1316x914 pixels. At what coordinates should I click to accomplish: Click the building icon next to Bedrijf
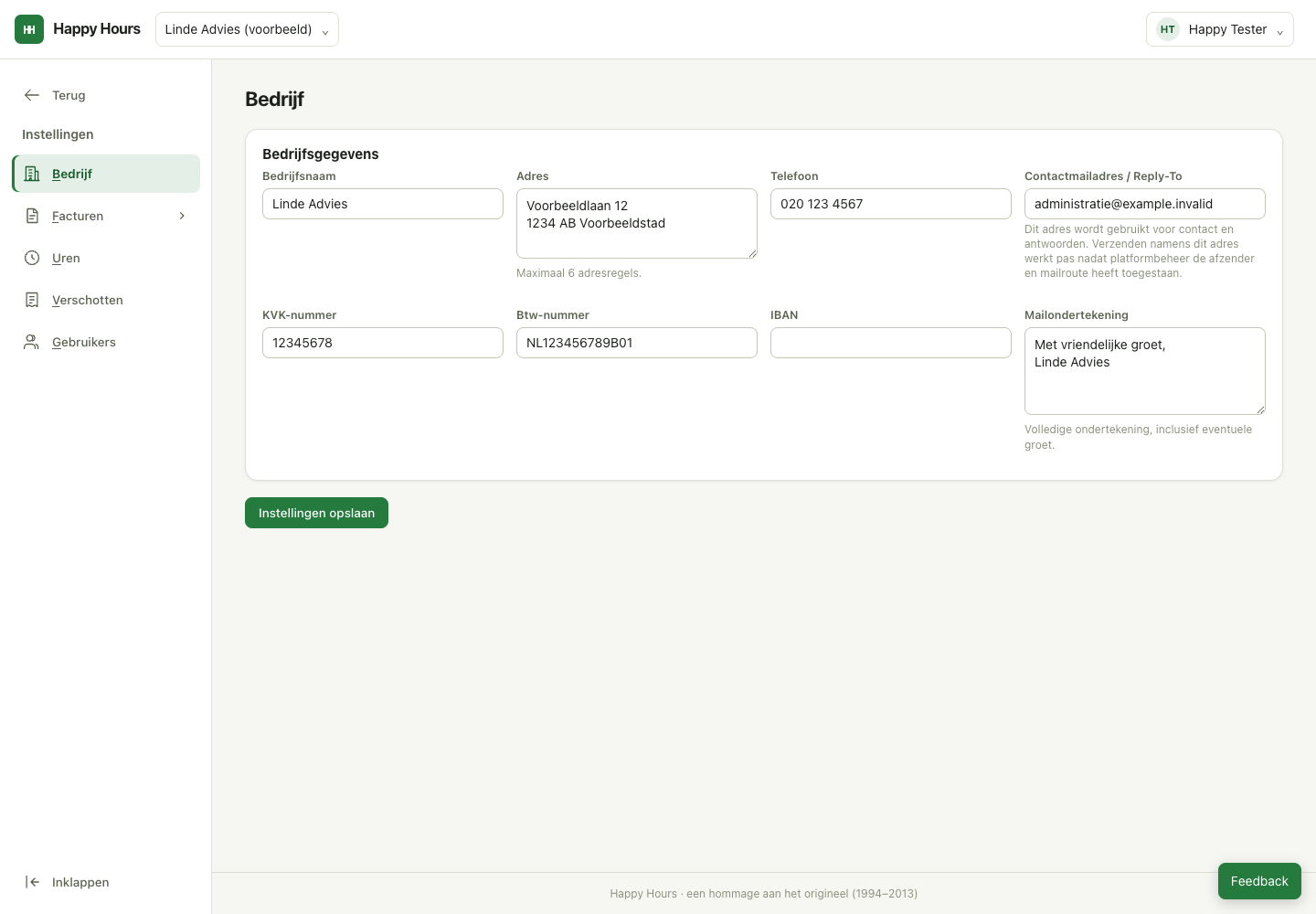pyautogui.click(x=32, y=174)
